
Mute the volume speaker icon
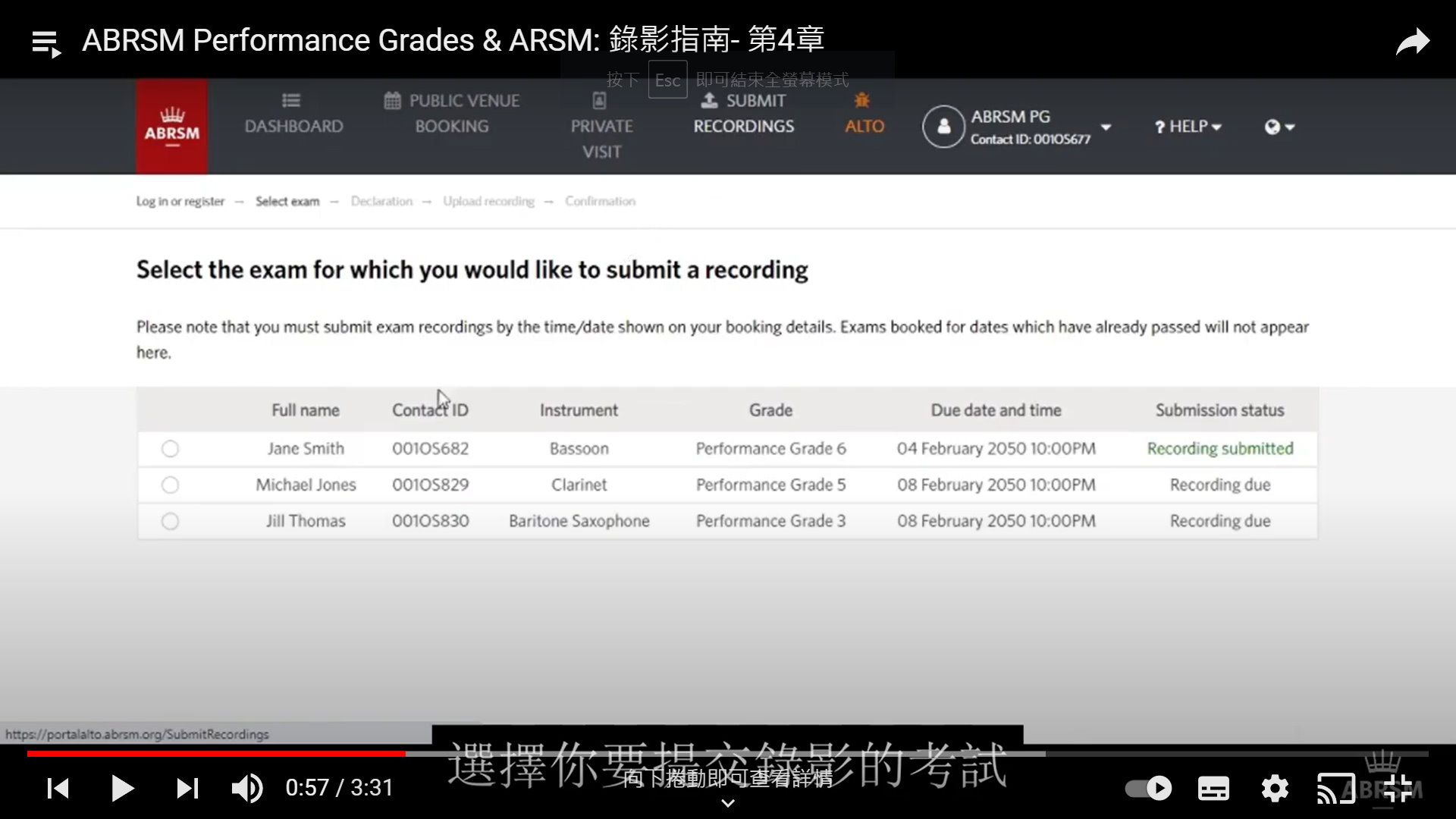click(246, 789)
